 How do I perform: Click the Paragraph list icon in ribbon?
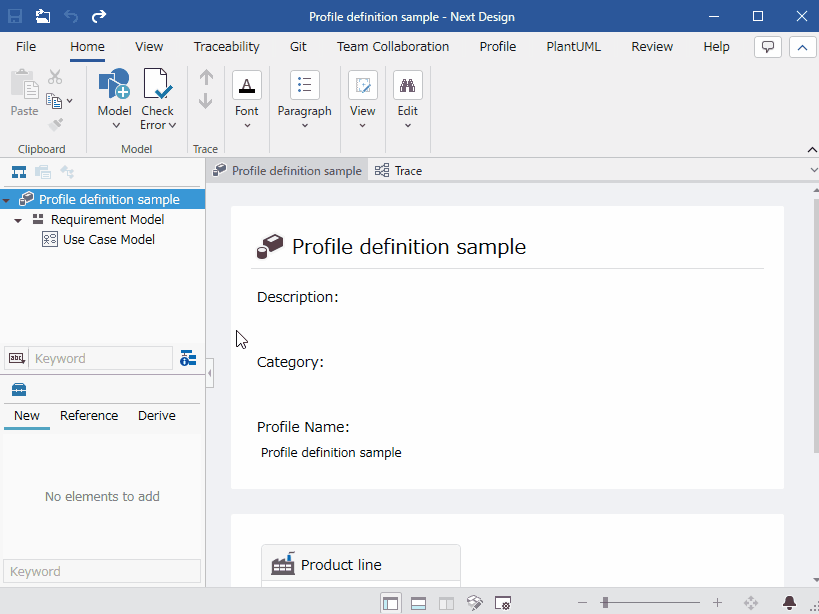(305, 85)
